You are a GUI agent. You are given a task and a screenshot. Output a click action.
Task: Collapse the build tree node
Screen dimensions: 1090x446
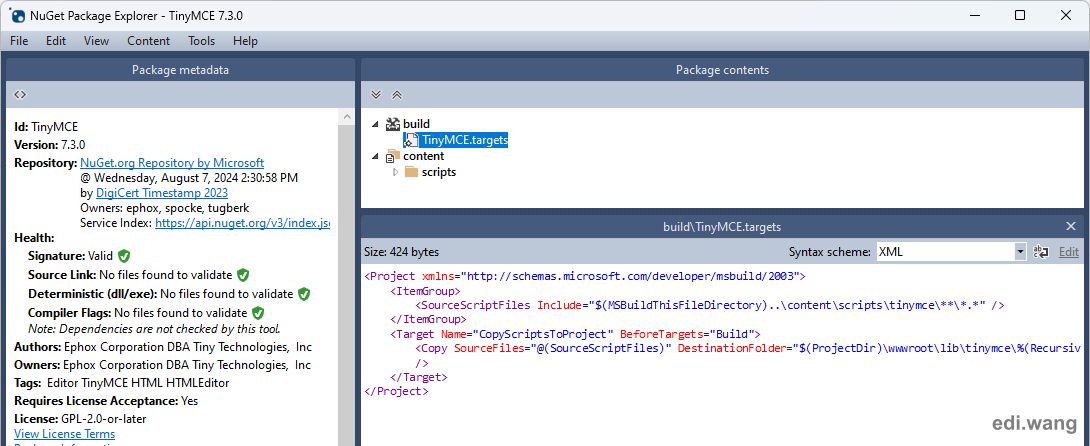tap(376, 124)
